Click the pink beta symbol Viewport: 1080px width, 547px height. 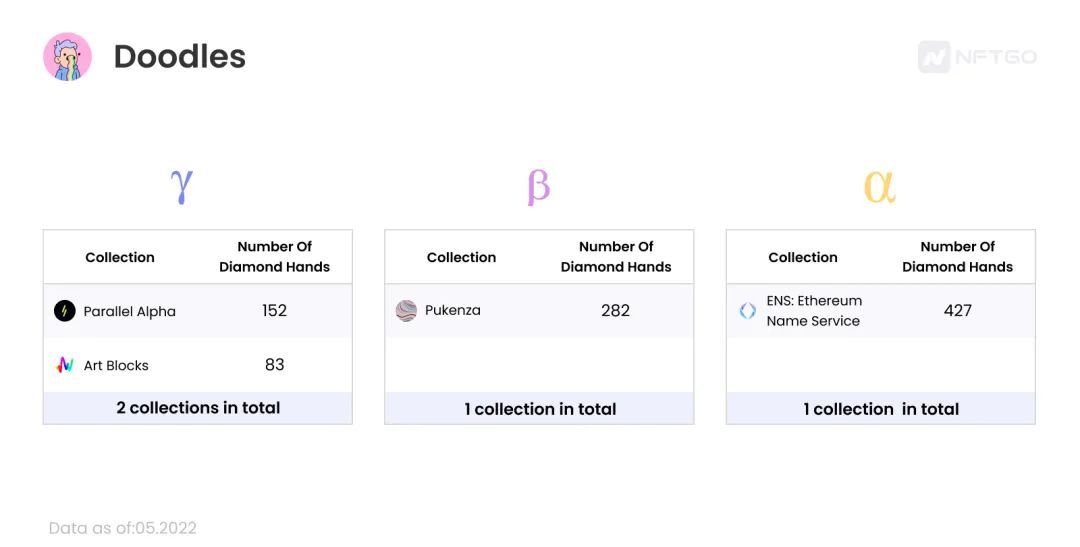pyautogui.click(x=539, y=187)
